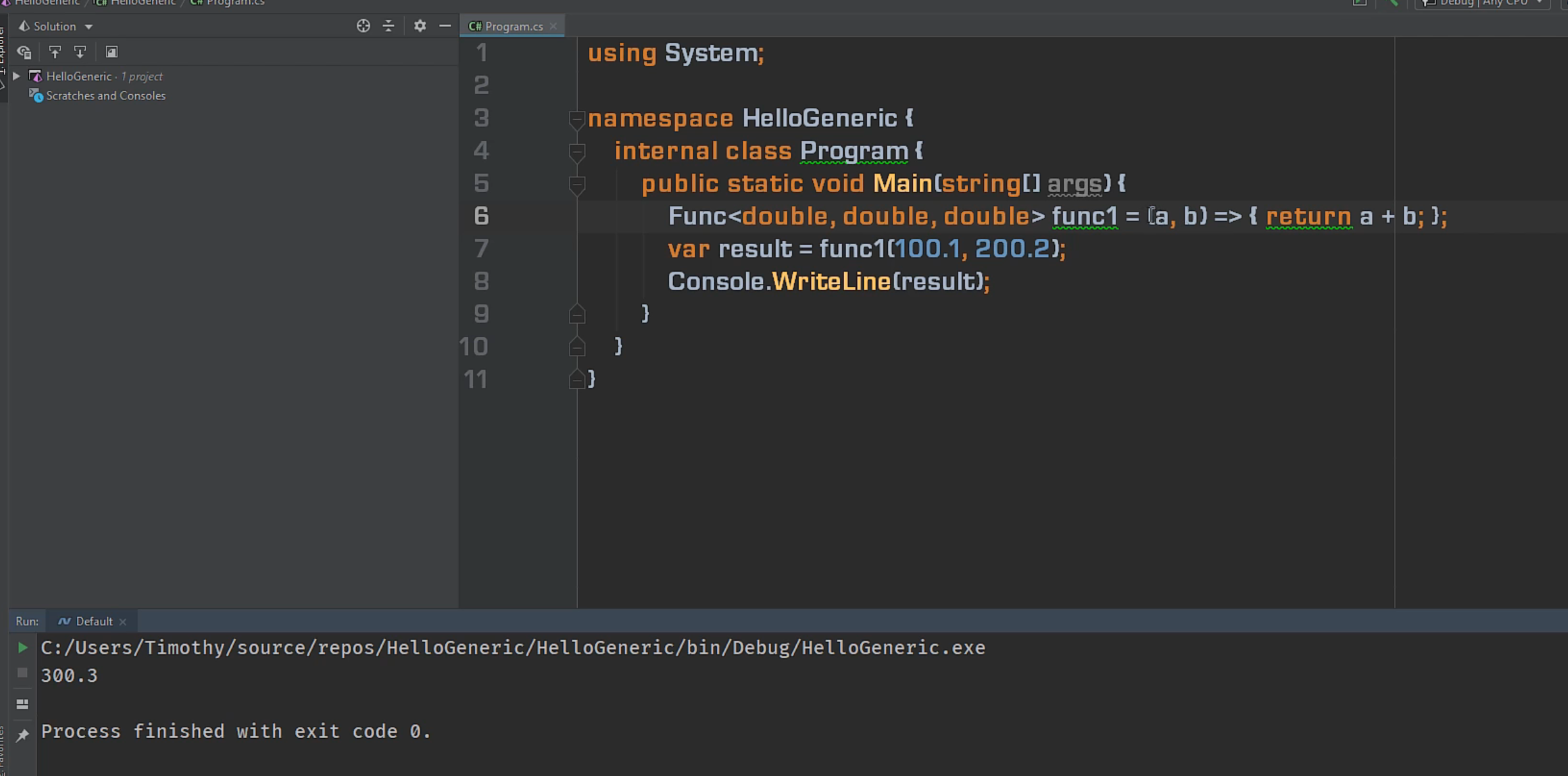Click the 300.3 output value

[x=69, y=675]
